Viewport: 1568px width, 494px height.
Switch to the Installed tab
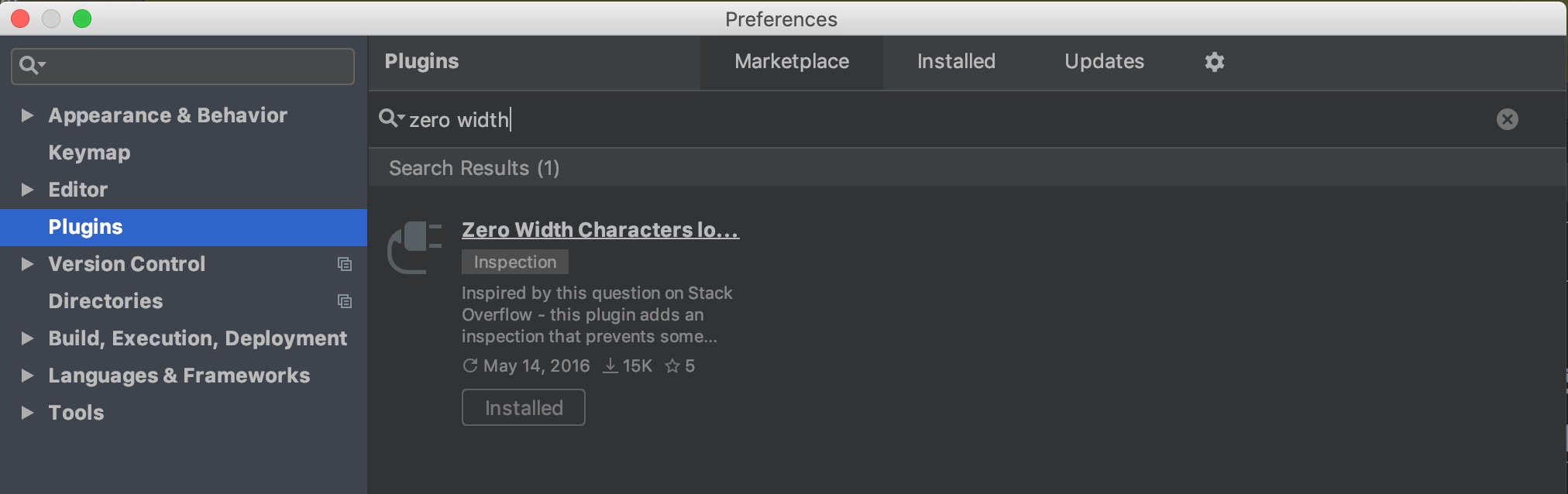pyautogui.click(x=956, y=62)
